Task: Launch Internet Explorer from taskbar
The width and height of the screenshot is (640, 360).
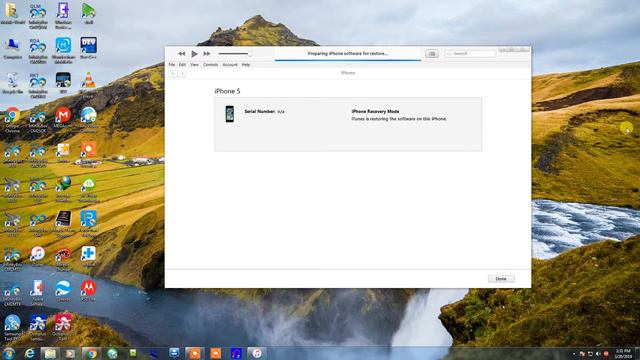Action: click(x=29, y=353)
